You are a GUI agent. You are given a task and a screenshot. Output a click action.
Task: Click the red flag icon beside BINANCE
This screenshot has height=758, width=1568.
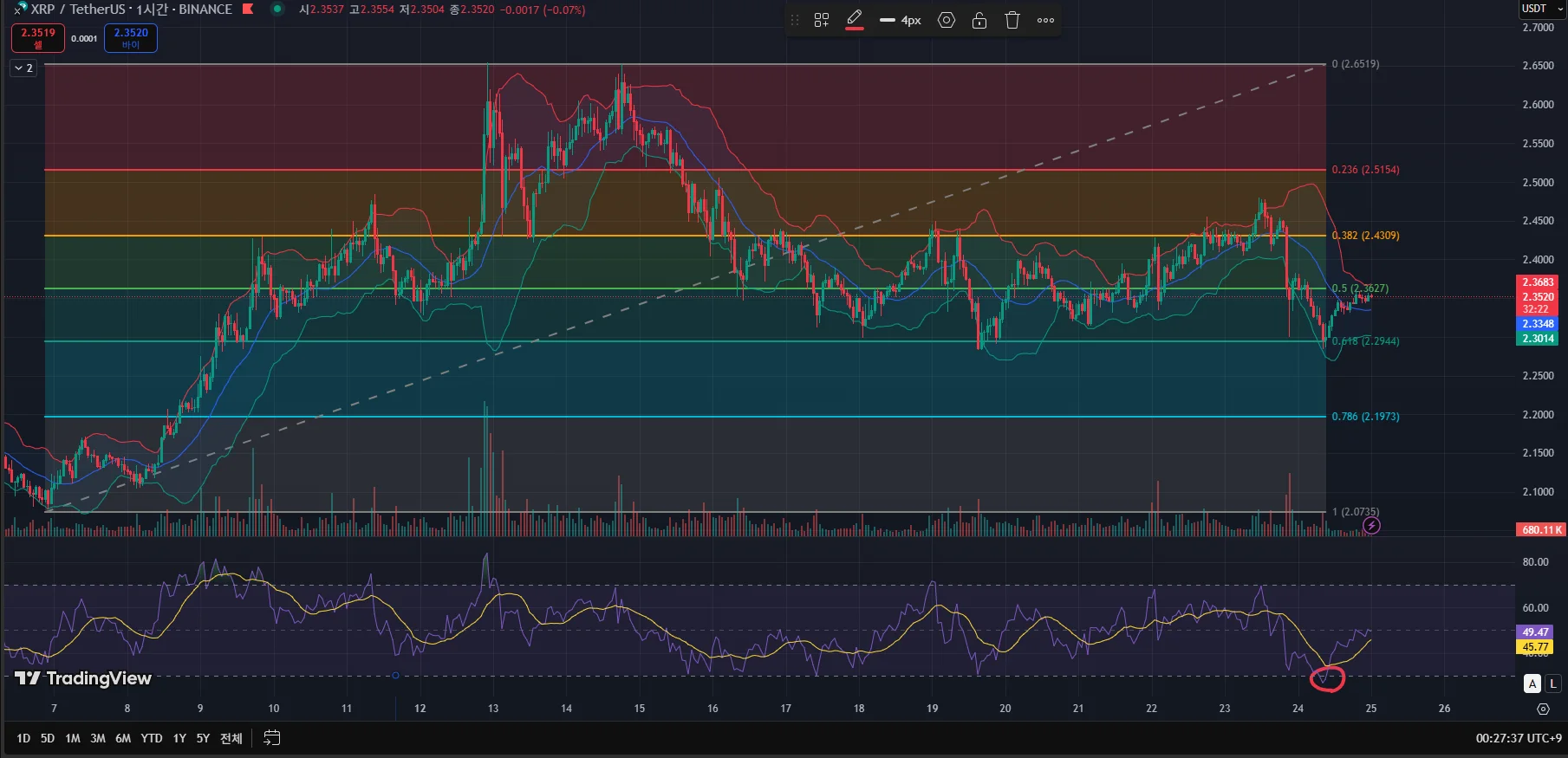[x=248, y=10]
